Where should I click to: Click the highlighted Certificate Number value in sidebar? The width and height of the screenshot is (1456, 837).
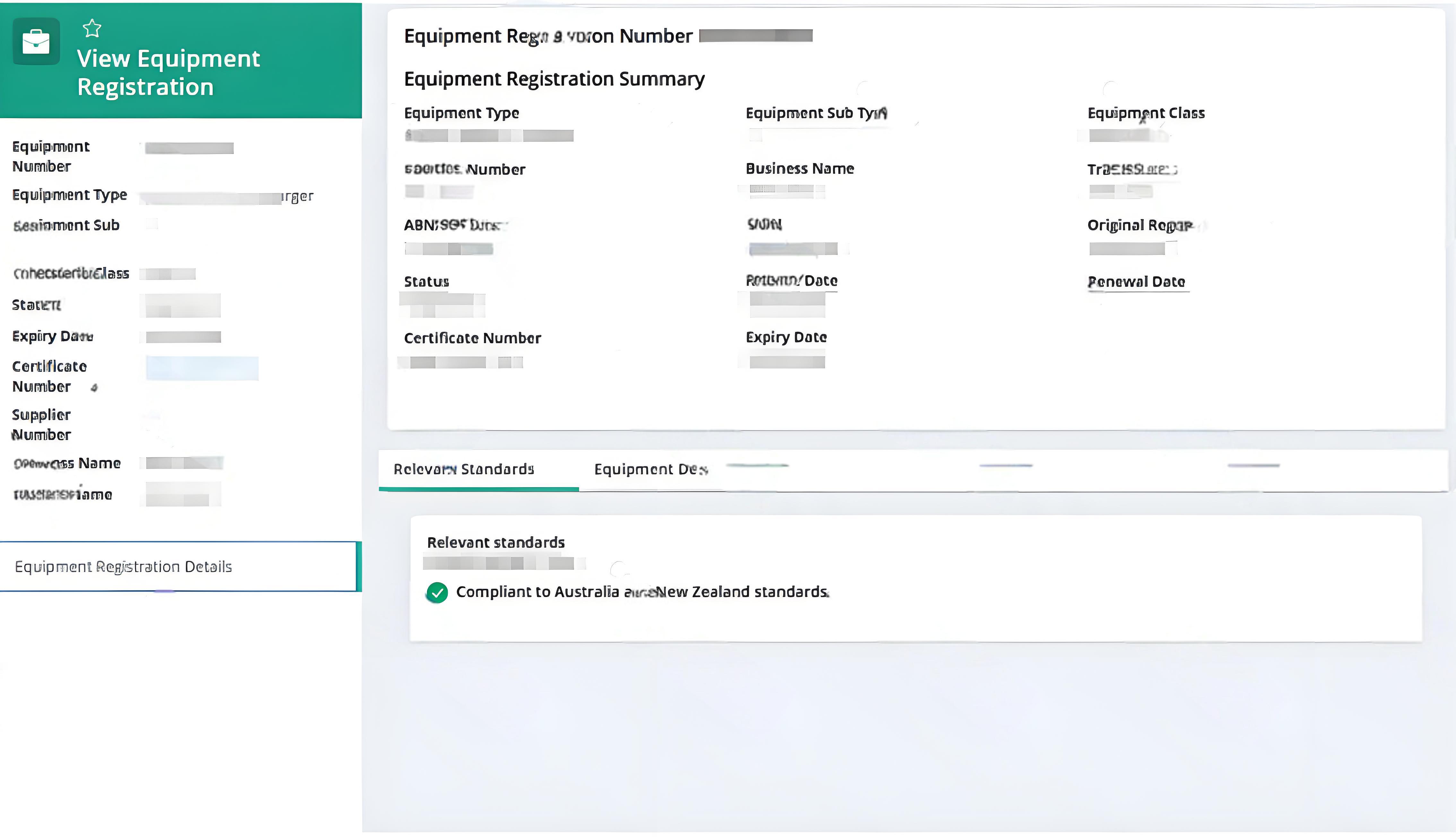202,368
